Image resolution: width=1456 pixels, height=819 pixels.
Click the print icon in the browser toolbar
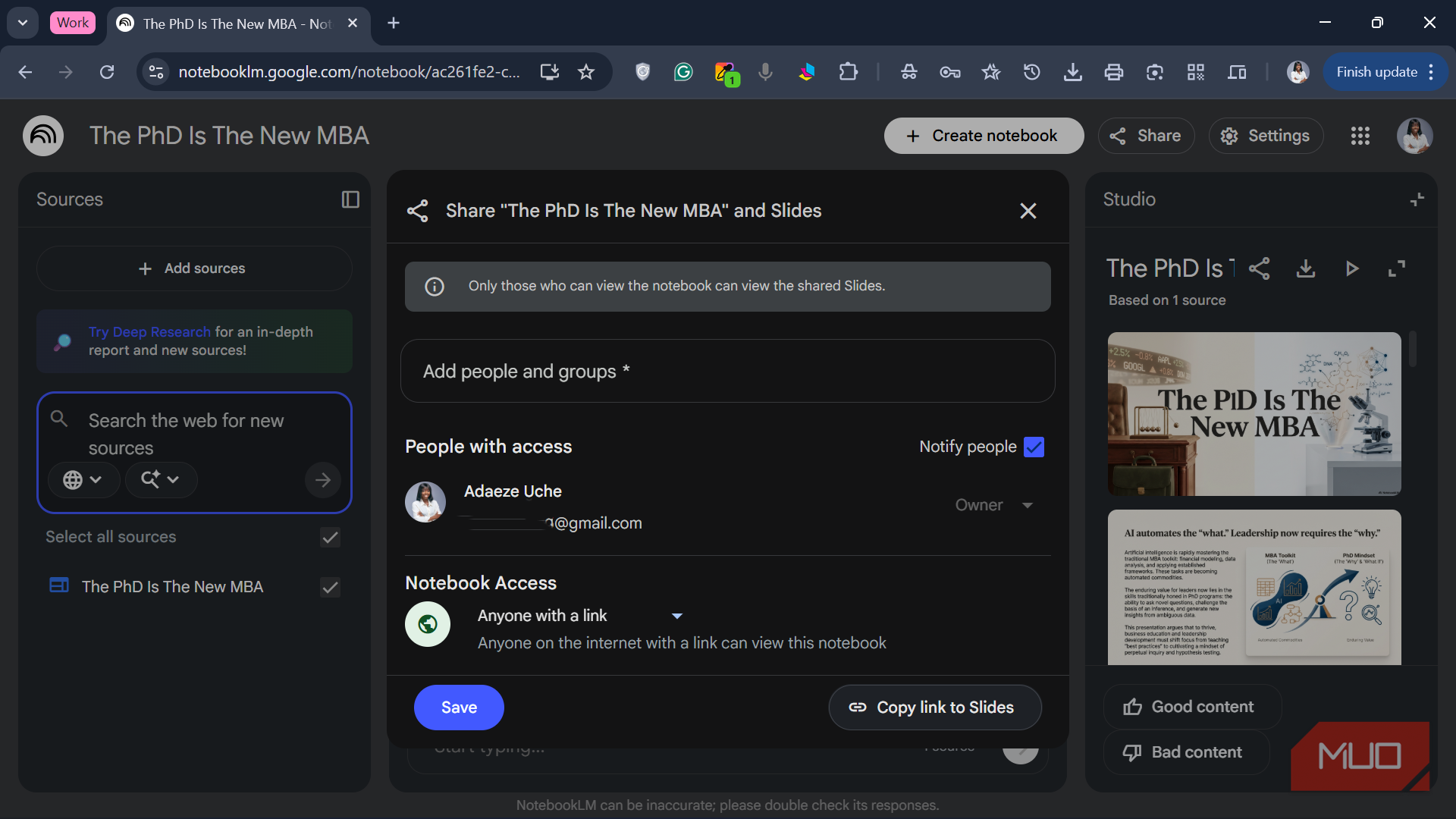pos(1114,72)
